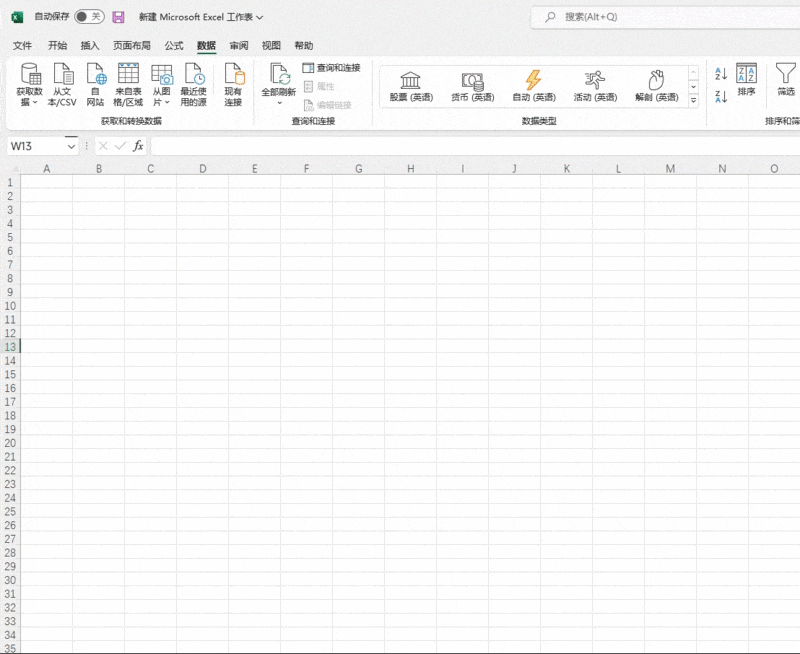Click the 自网站 (From Web) icon

pos(97,83)
